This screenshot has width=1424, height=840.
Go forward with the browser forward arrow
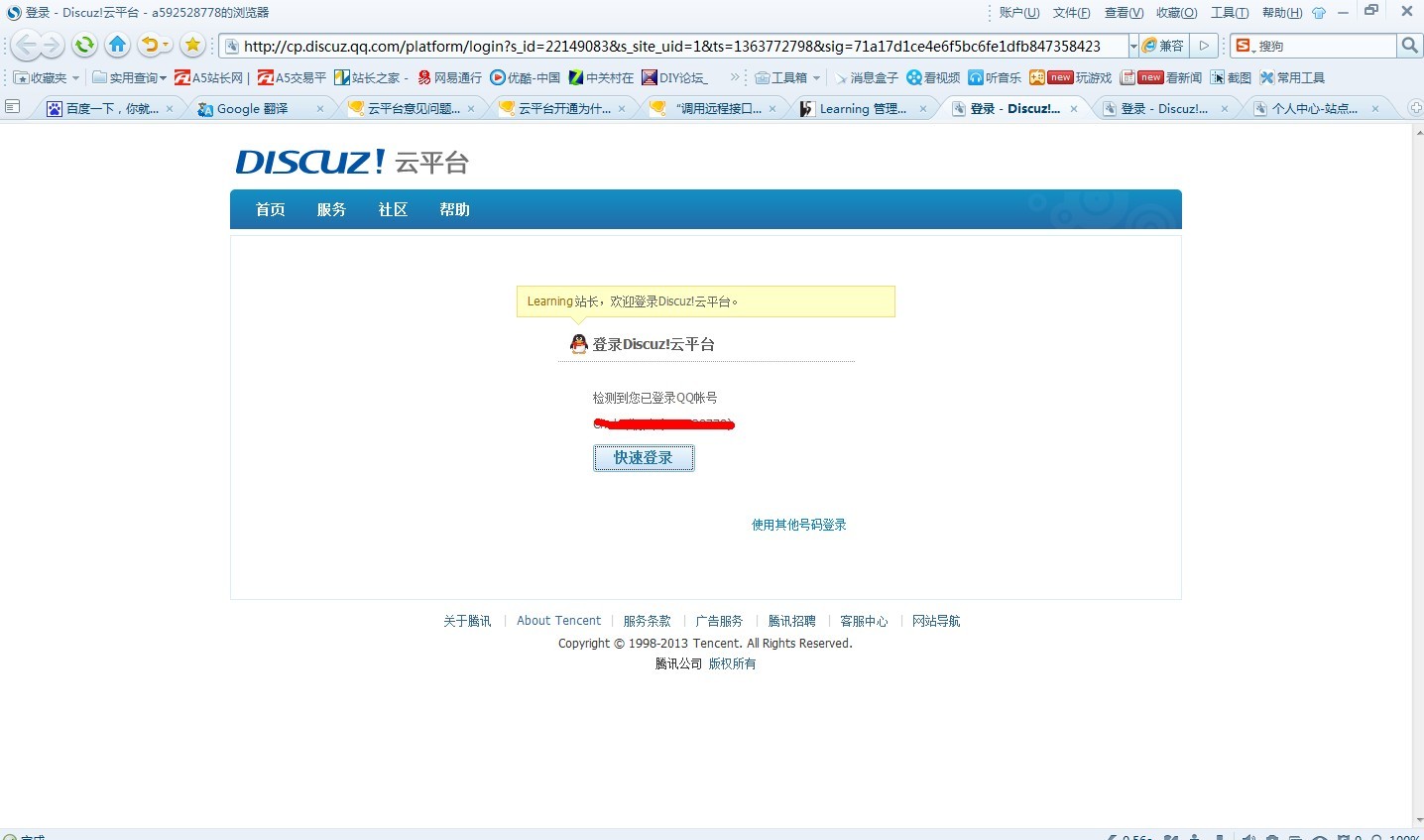[x=53, y=45]
